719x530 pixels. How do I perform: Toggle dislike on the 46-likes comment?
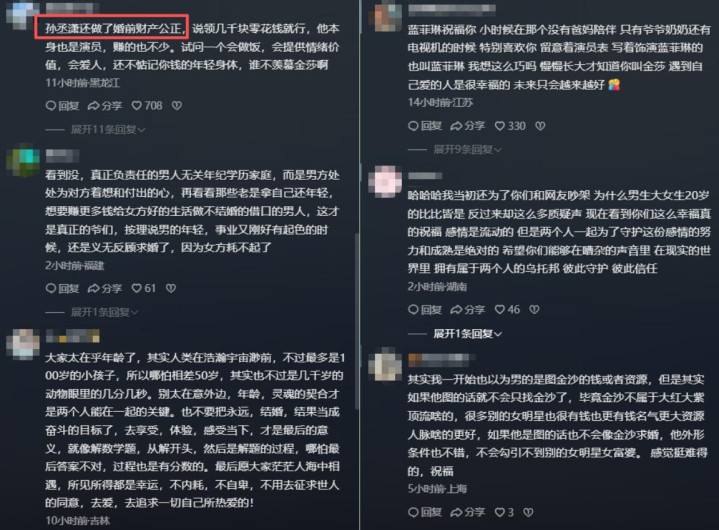coord(534,310)
